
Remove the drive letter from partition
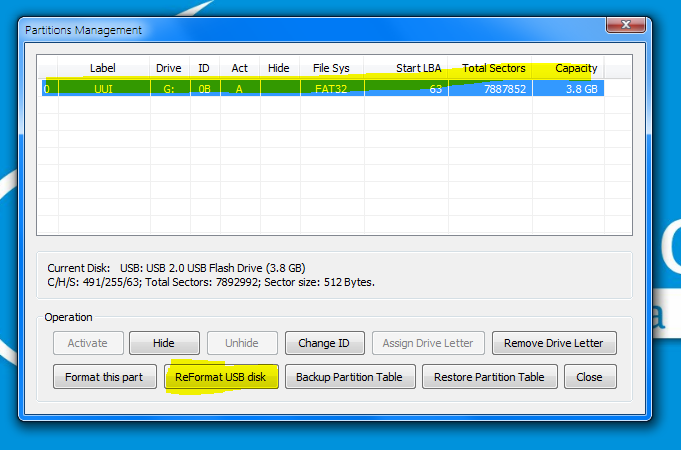pyautogui.click(x=554, y=343)
